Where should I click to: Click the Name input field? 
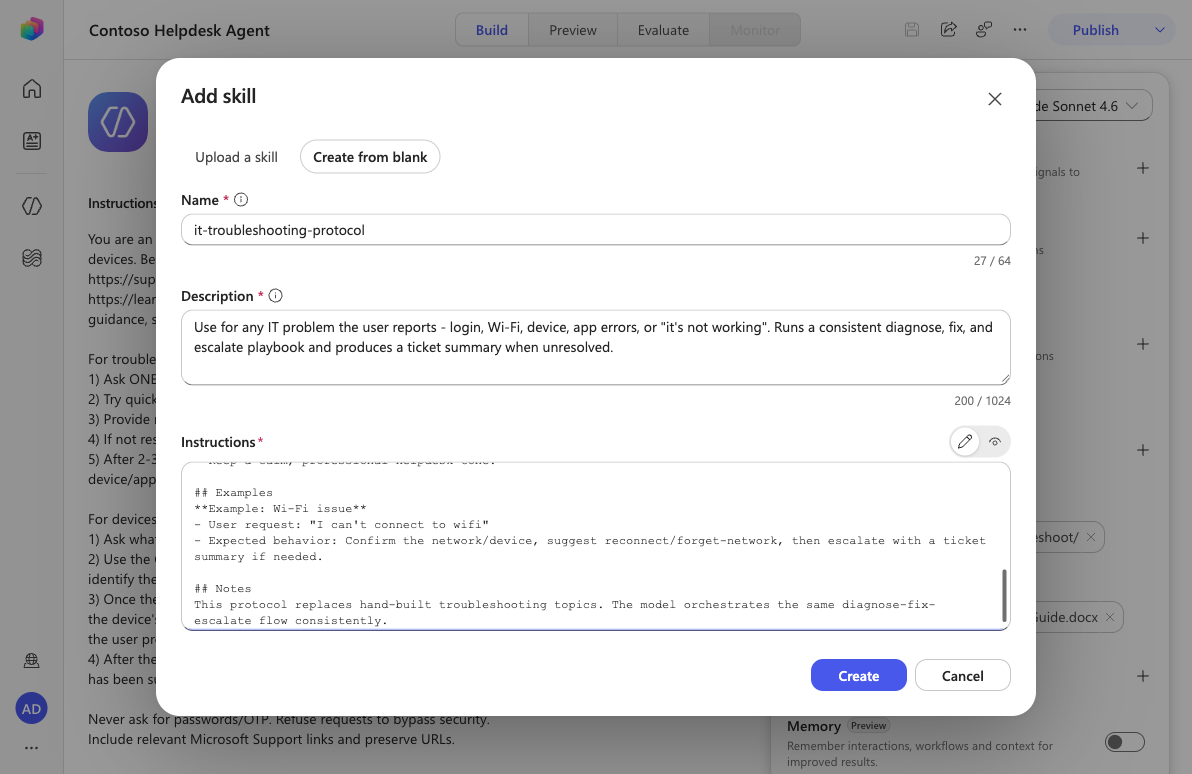coord(595,230)
